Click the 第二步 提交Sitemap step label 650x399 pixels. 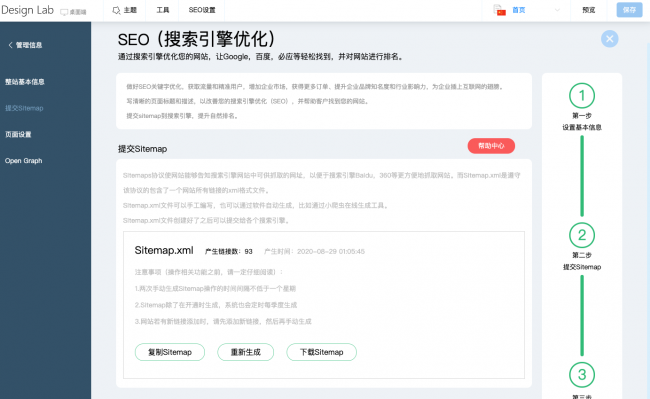pyautogui.click(x=582, y=261)
